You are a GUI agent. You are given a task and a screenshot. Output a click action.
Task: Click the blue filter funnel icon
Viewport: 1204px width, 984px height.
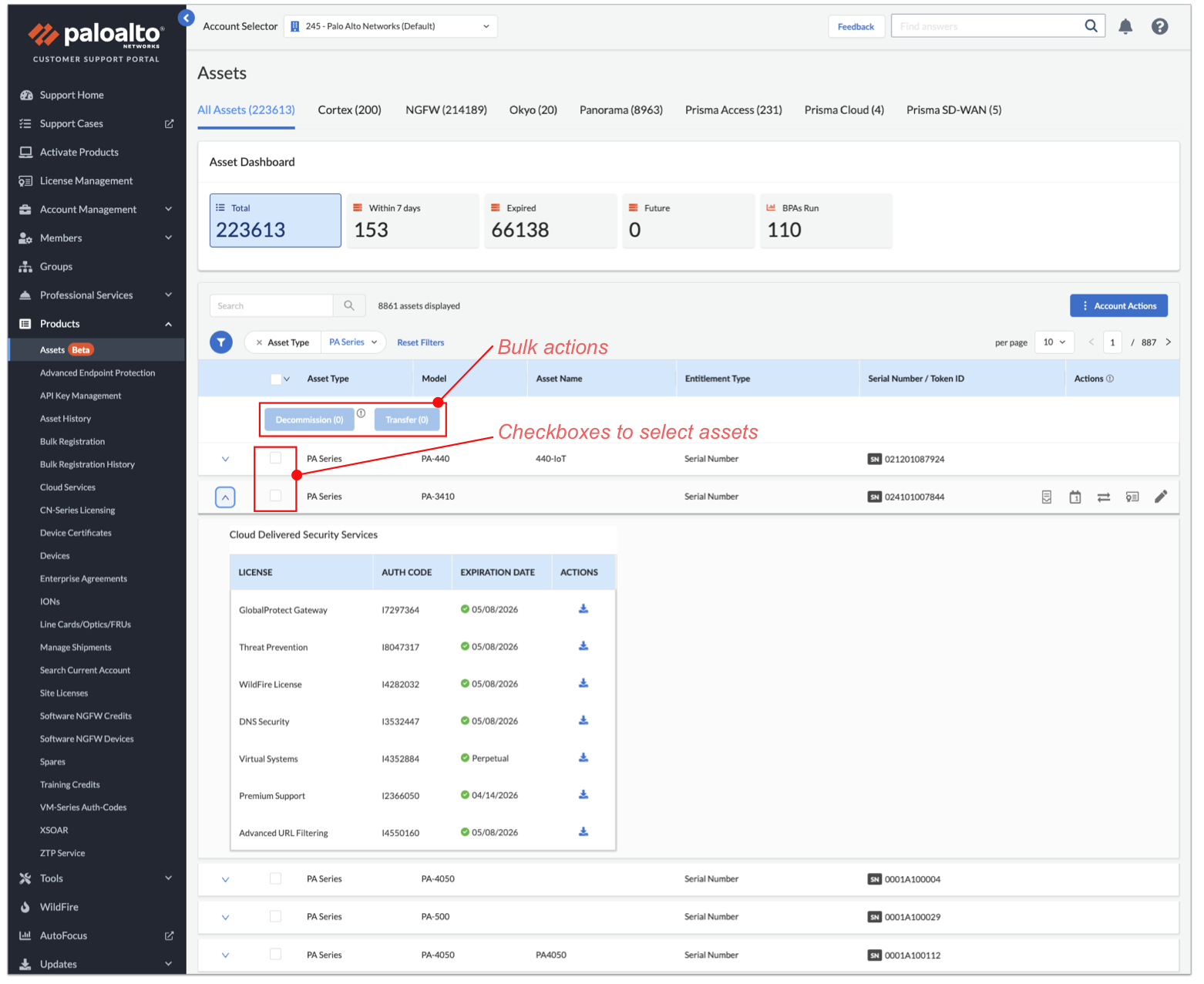point(221,342)
